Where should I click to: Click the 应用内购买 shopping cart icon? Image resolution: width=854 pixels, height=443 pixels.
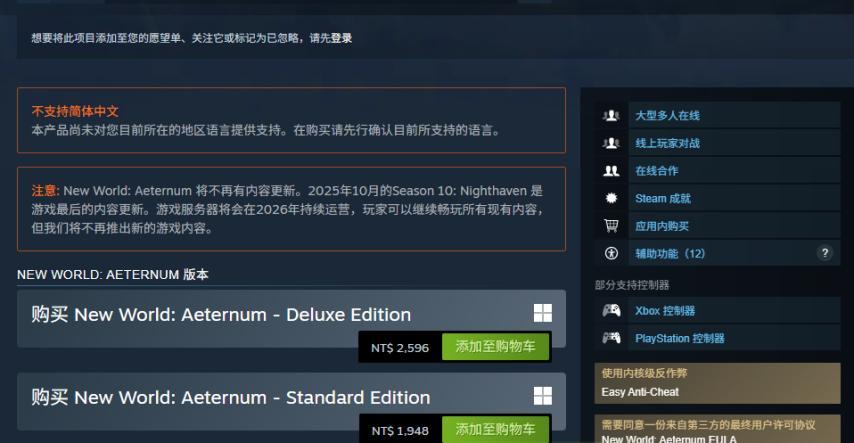coord(611,226)
